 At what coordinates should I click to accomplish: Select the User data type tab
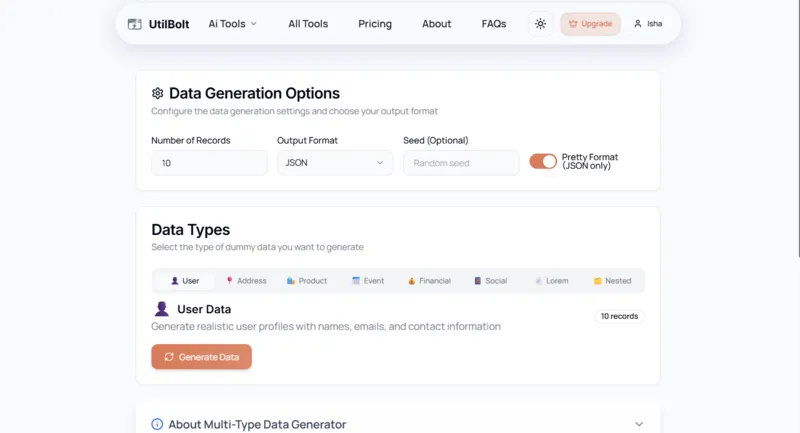tap(185, 281)
